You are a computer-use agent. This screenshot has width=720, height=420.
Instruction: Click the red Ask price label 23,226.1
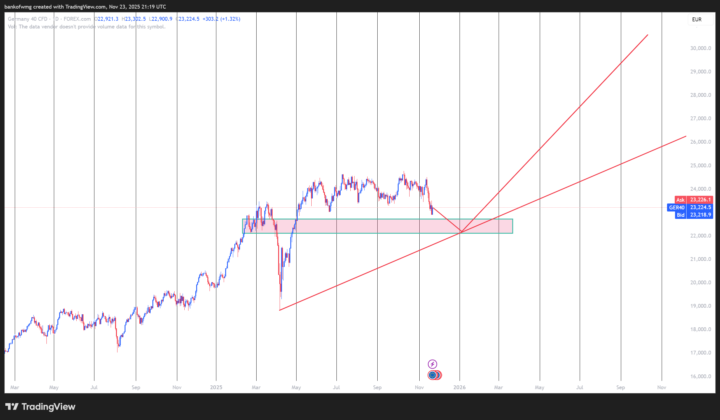[693, 200]
